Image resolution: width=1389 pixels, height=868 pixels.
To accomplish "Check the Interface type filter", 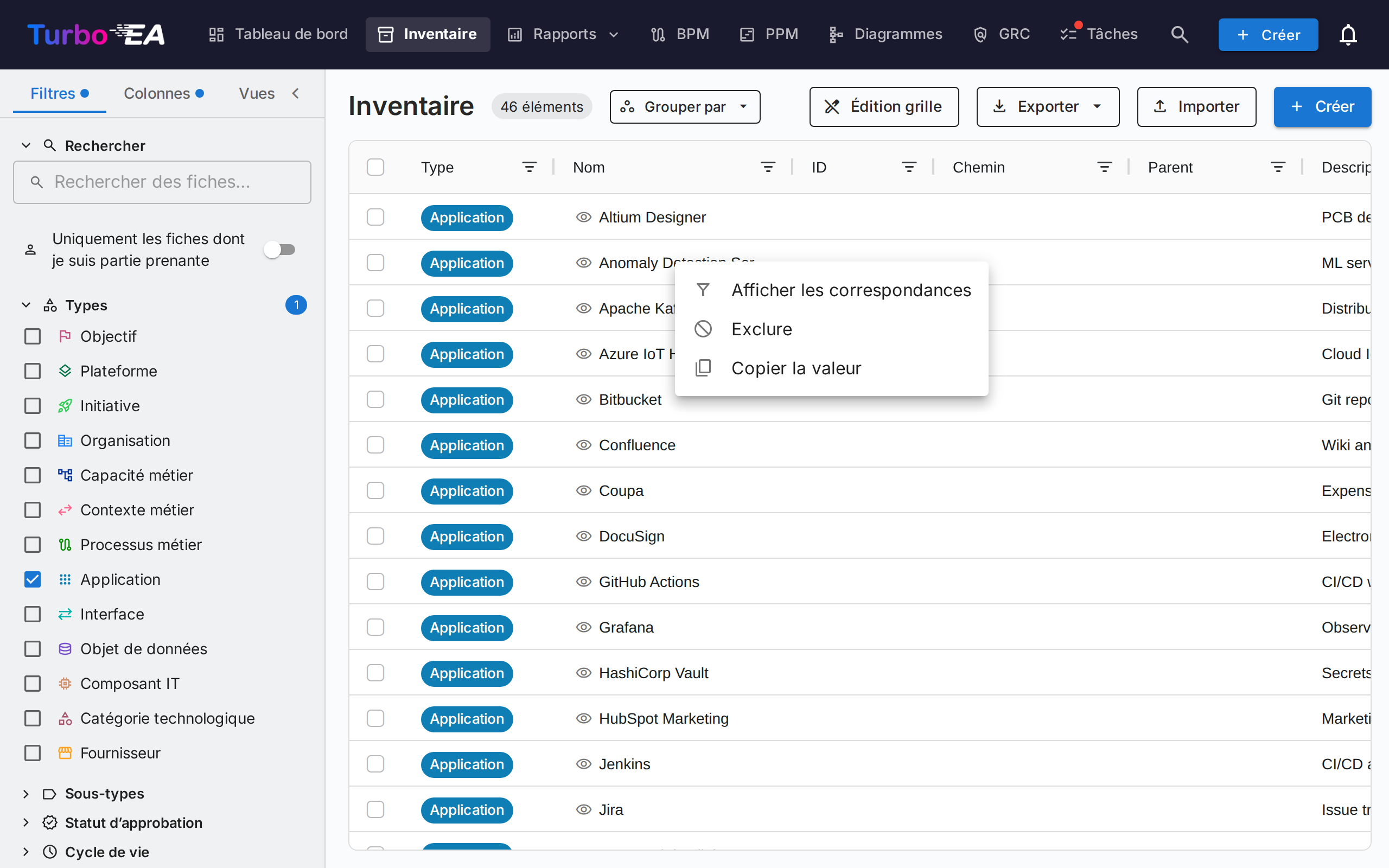I will point(33,614).
